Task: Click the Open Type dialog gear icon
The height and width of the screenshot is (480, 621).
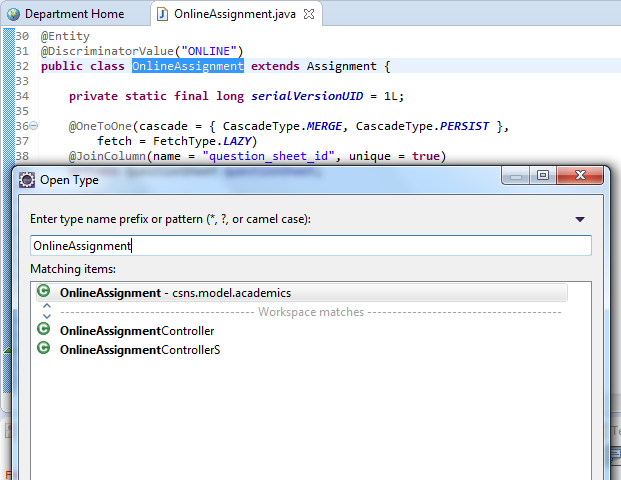Action: [27, 180]
